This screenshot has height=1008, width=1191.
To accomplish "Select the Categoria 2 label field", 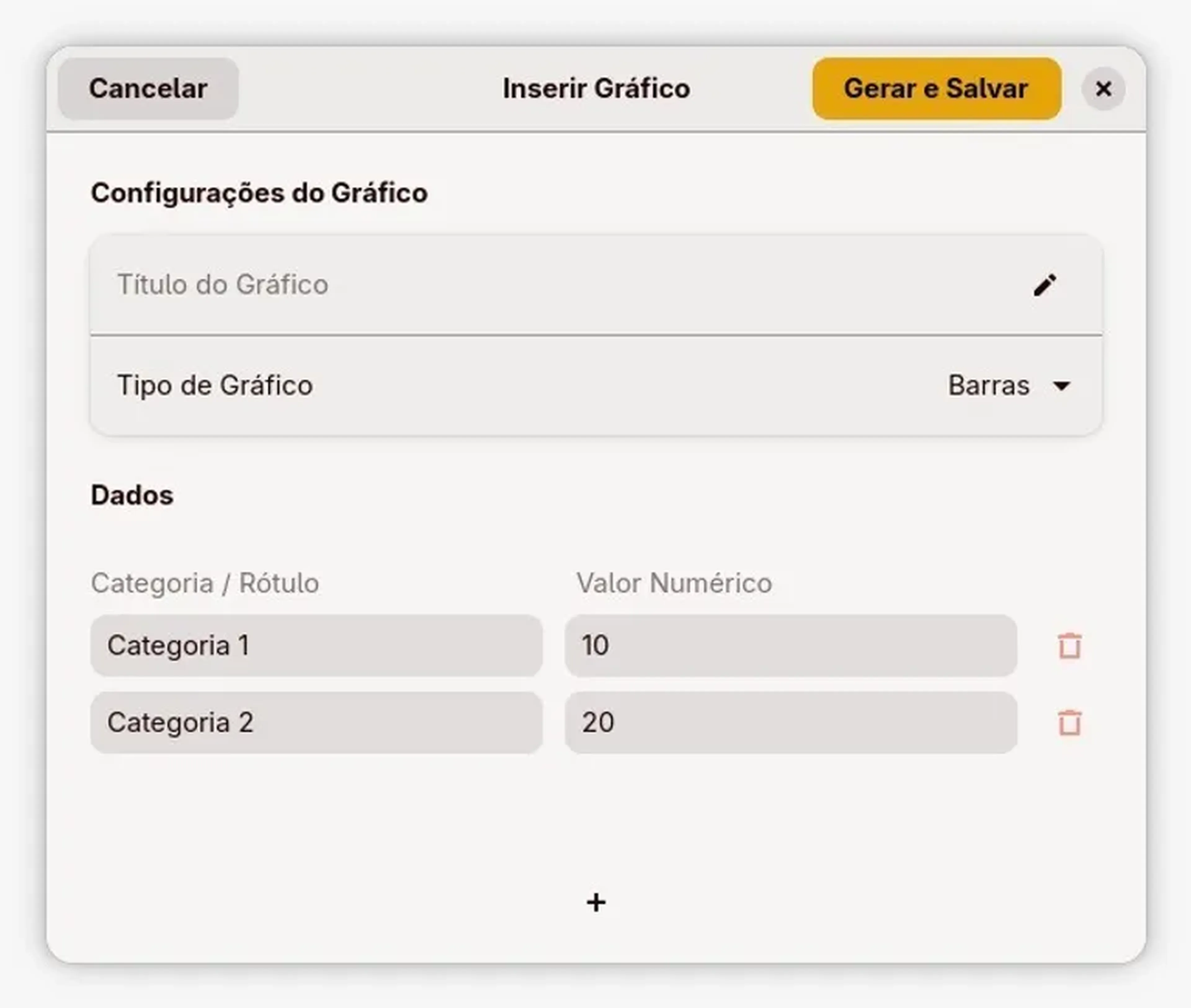I will (x=316, y=722).
